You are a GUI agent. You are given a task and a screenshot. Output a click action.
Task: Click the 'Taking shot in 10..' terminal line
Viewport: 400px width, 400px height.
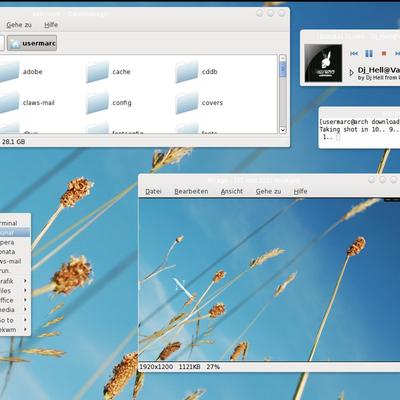tap(359, 129)
